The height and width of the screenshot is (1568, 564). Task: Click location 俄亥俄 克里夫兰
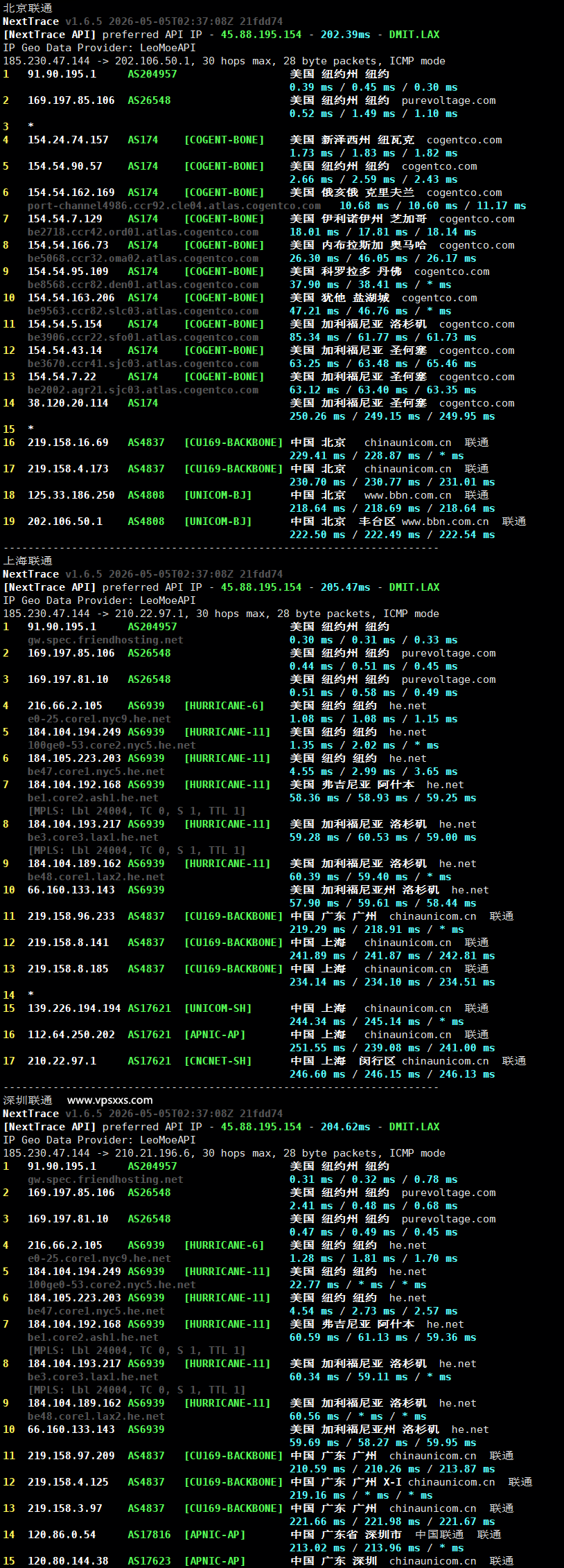(368, 193)
